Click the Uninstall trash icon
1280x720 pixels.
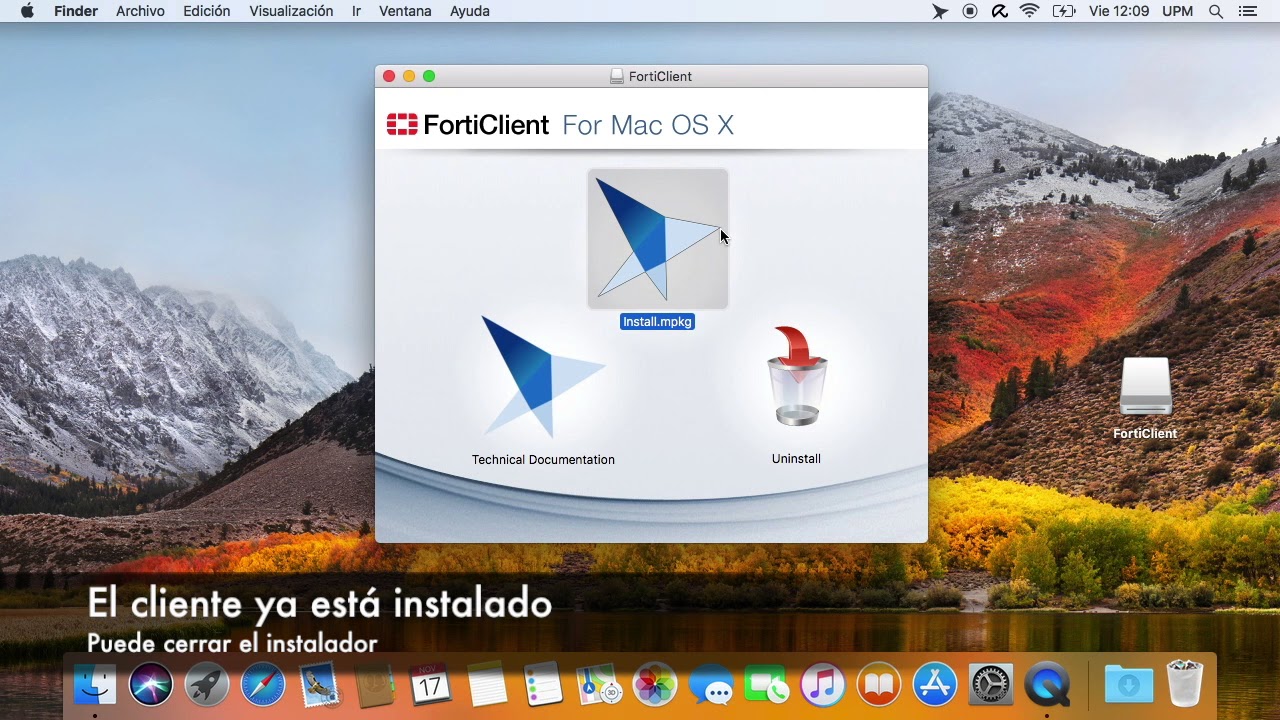point(797,377)
